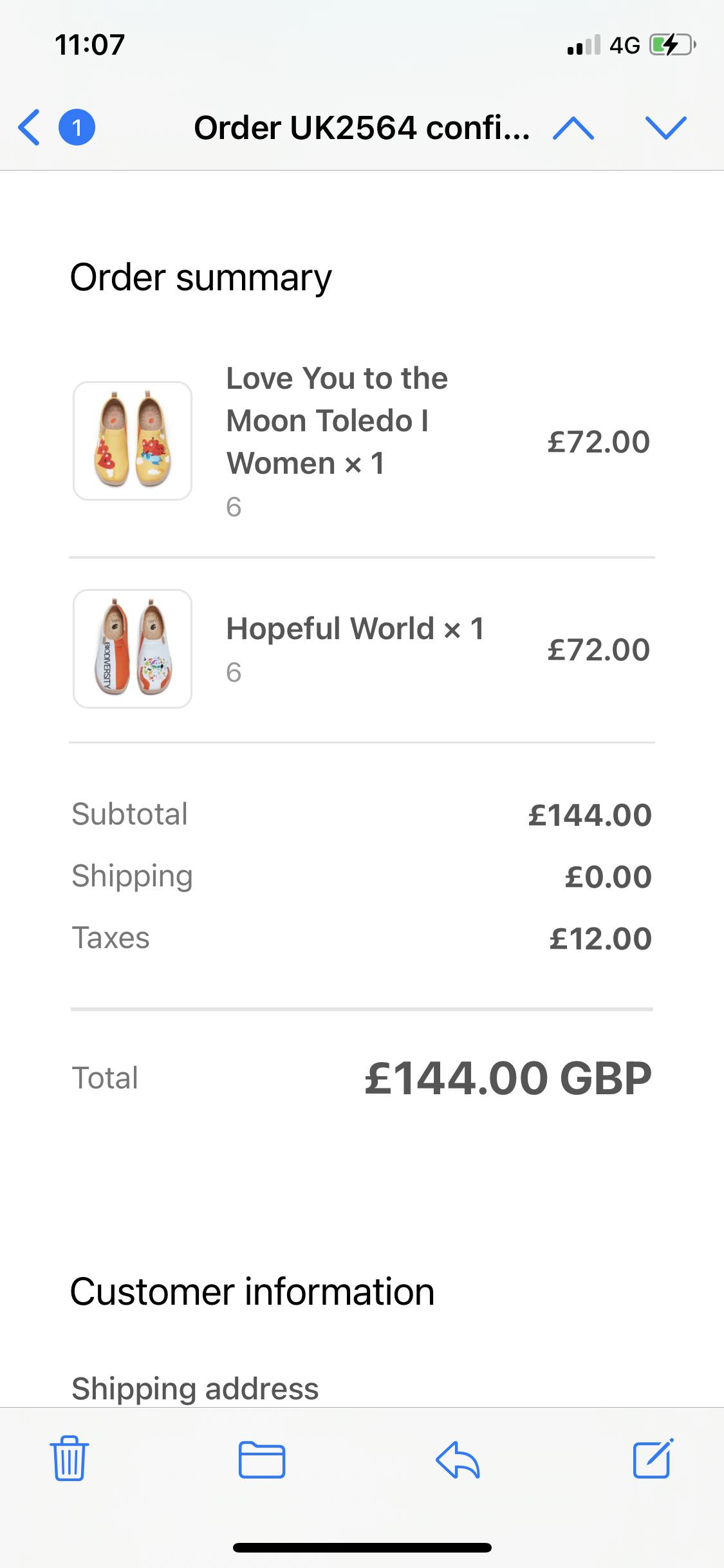
Task: Tap the Customer information heading
Action: (x=252, y=1291)
